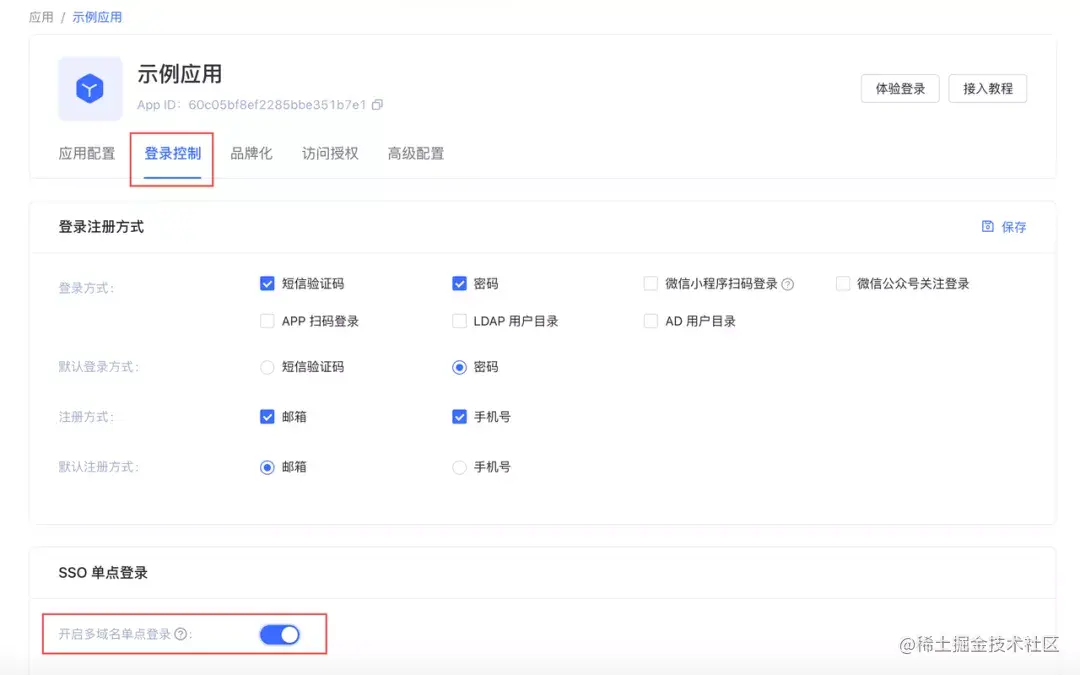This screenshot has width=1080, height=675.
Task: Click the 示例应用 app logo icon
Action: coord(90,89)
